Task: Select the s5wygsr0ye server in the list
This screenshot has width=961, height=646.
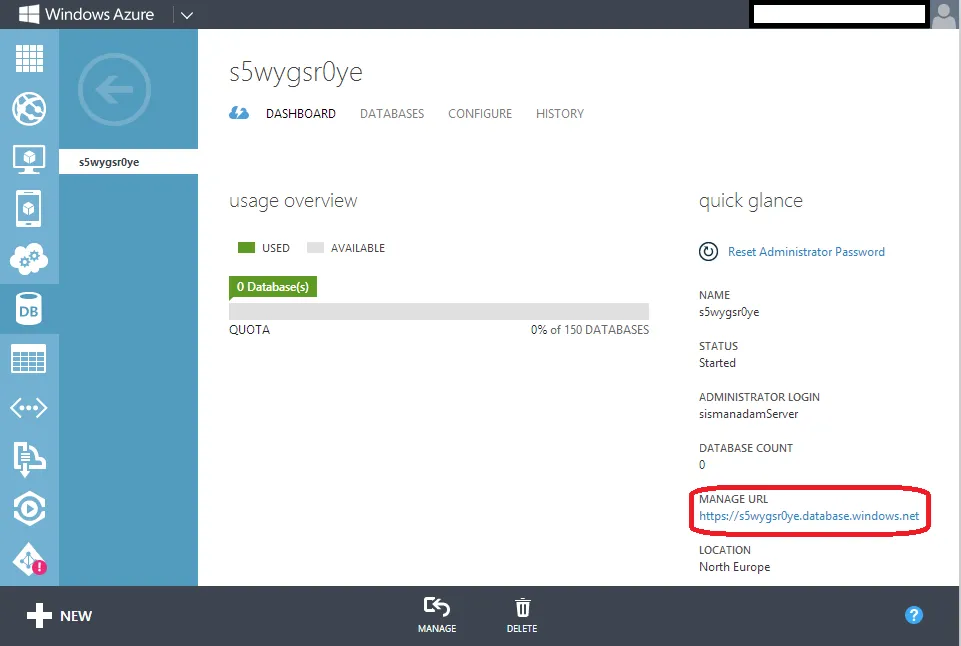Action: click(128, 162)
